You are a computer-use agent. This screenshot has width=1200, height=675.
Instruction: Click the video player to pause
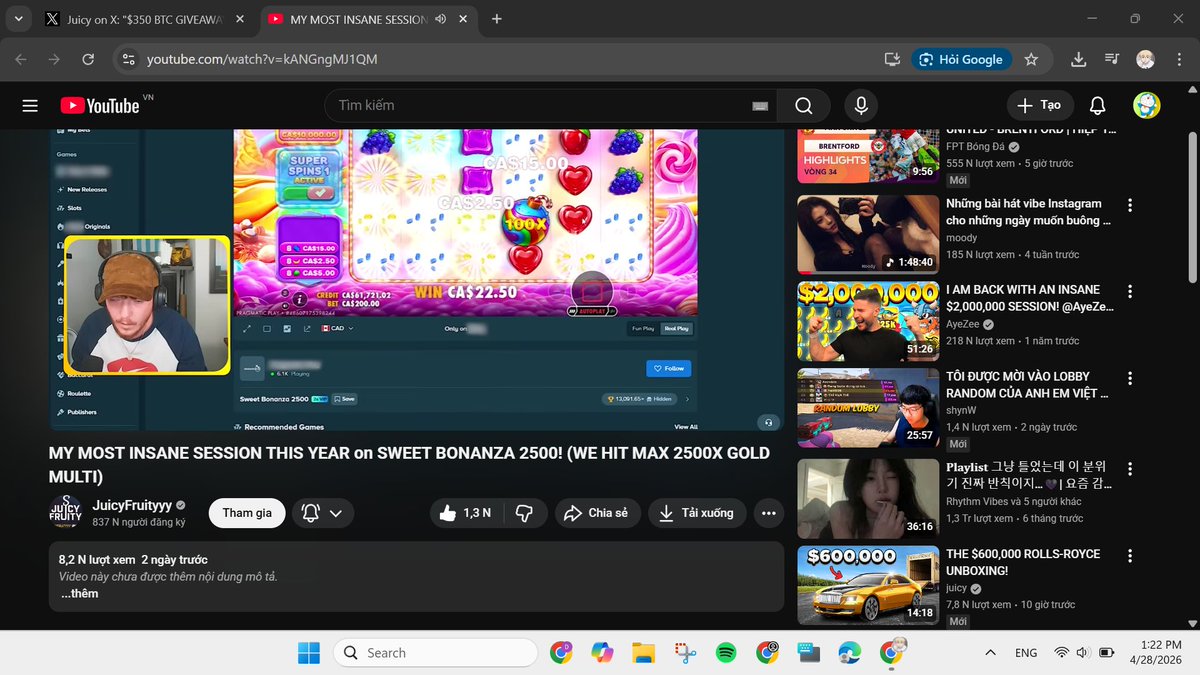[417, 280]
